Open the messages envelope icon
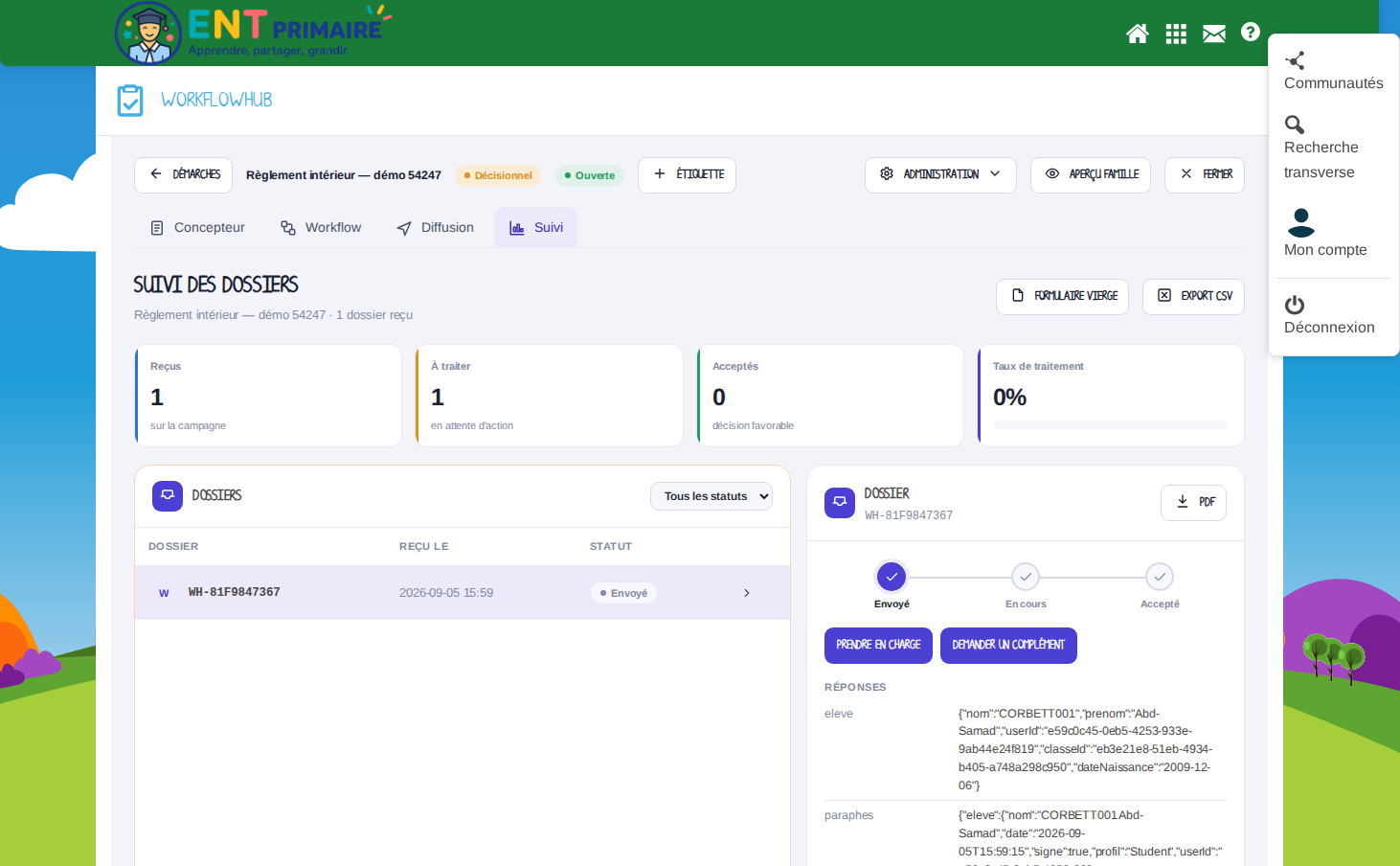The height and width of the screenshot is (866, 1400). 1214,34
